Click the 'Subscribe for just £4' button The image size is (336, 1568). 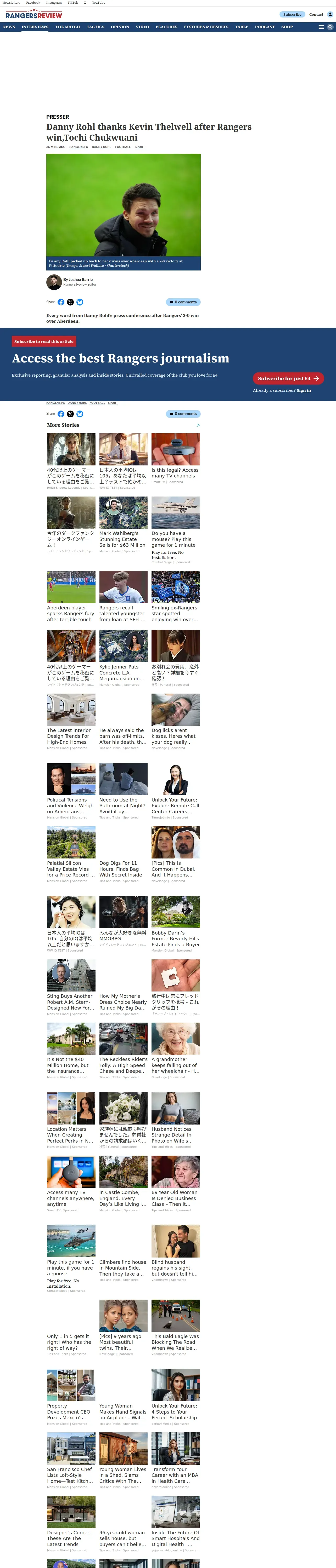[x=288, y=379]
